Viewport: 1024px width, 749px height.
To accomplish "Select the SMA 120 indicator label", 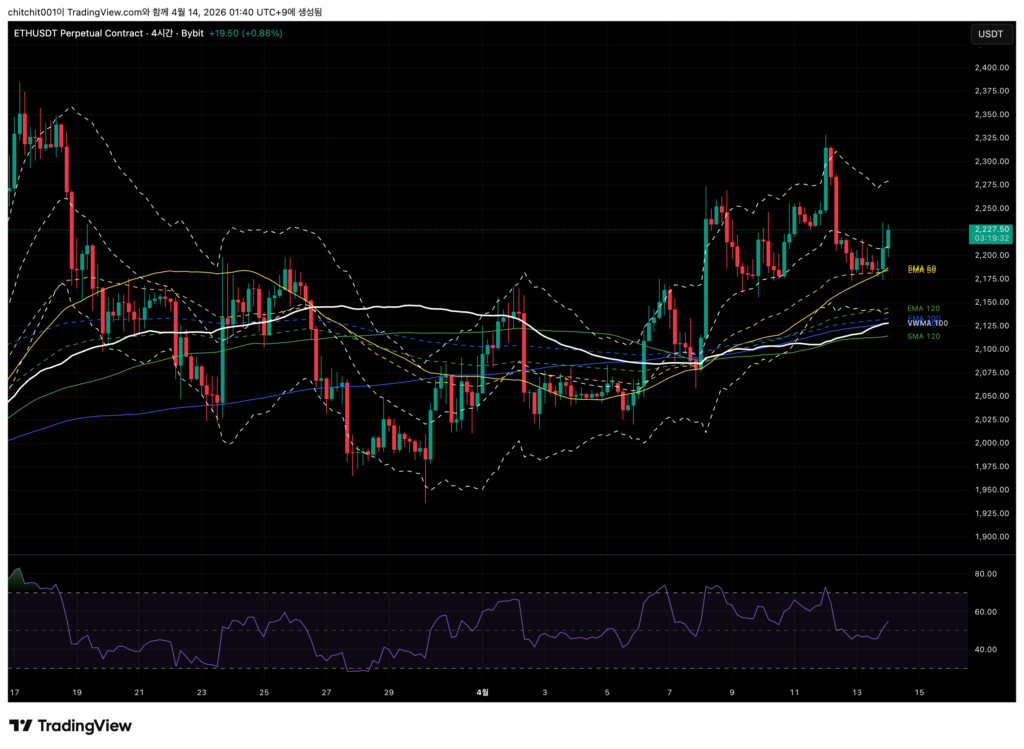I will coord(921,337).
